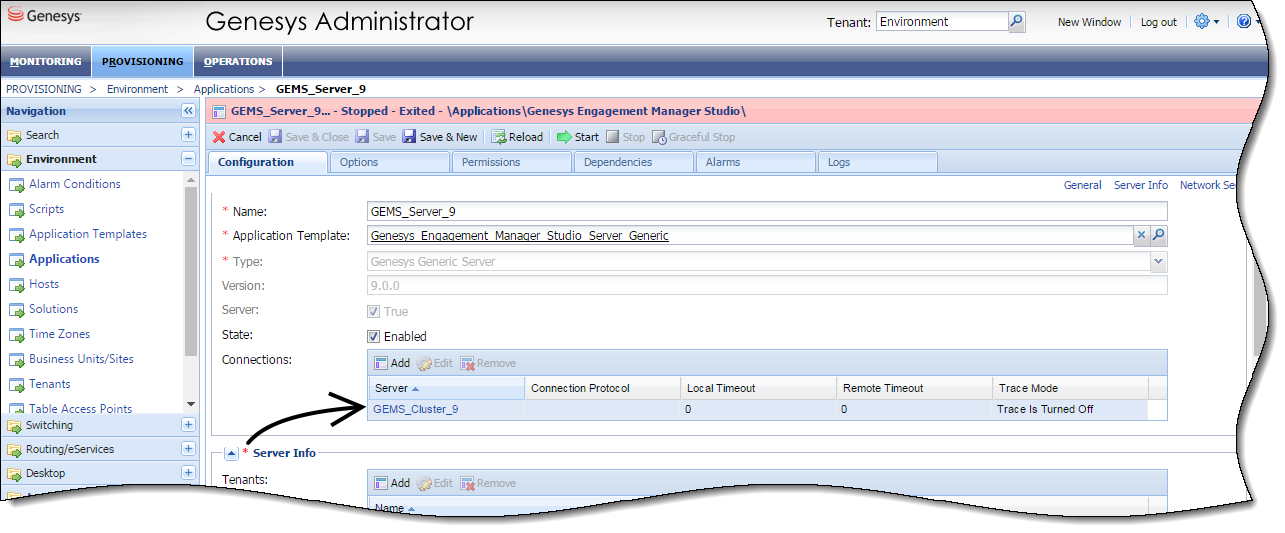The width and height of the screenshot is (1285, 533).
Task: Click the tenant search magnifier icon
Action: tap(1017, 21)
